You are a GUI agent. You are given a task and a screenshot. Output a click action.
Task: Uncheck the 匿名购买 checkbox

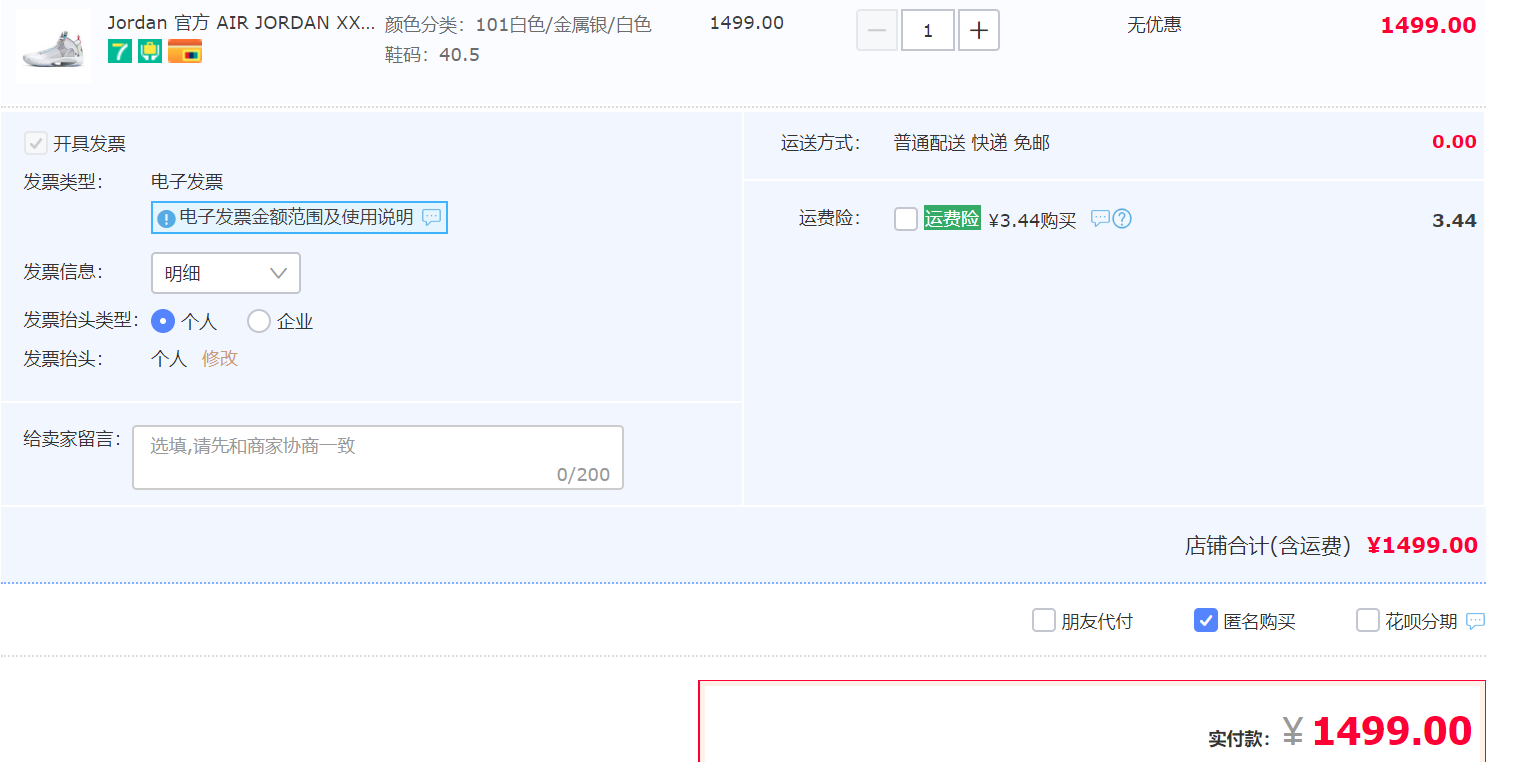(1206, 621)
